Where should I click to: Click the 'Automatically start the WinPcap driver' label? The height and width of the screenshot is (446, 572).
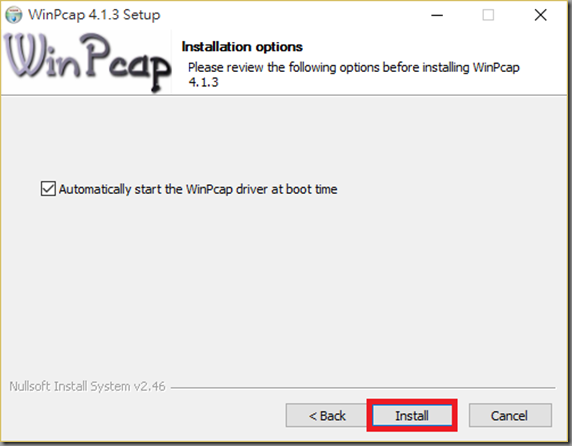coord(198,189)
